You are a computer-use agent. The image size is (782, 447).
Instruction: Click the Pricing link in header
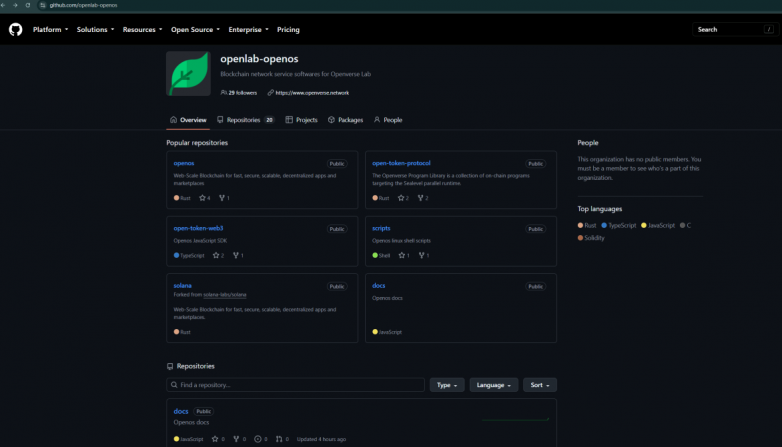(x=288, y=29)
